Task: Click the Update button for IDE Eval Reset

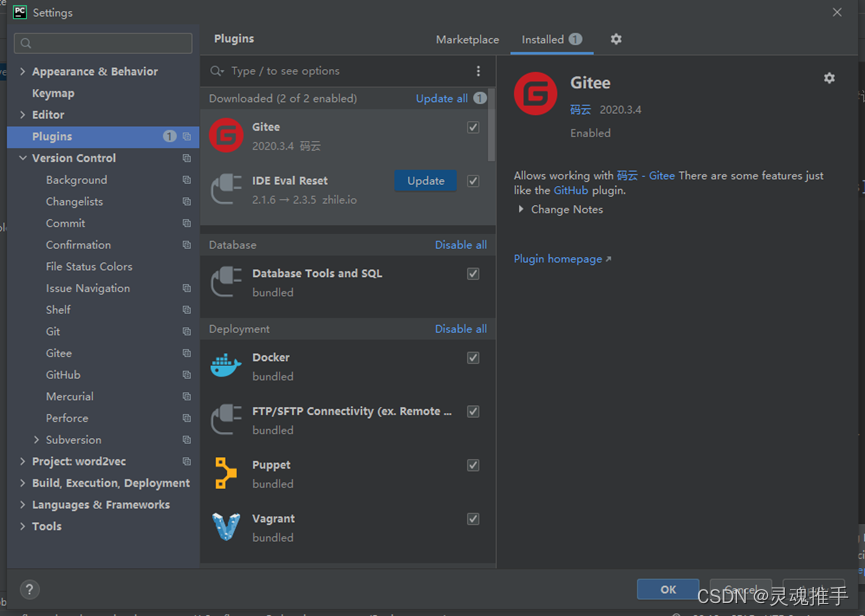Action: [x=425, y=181]
